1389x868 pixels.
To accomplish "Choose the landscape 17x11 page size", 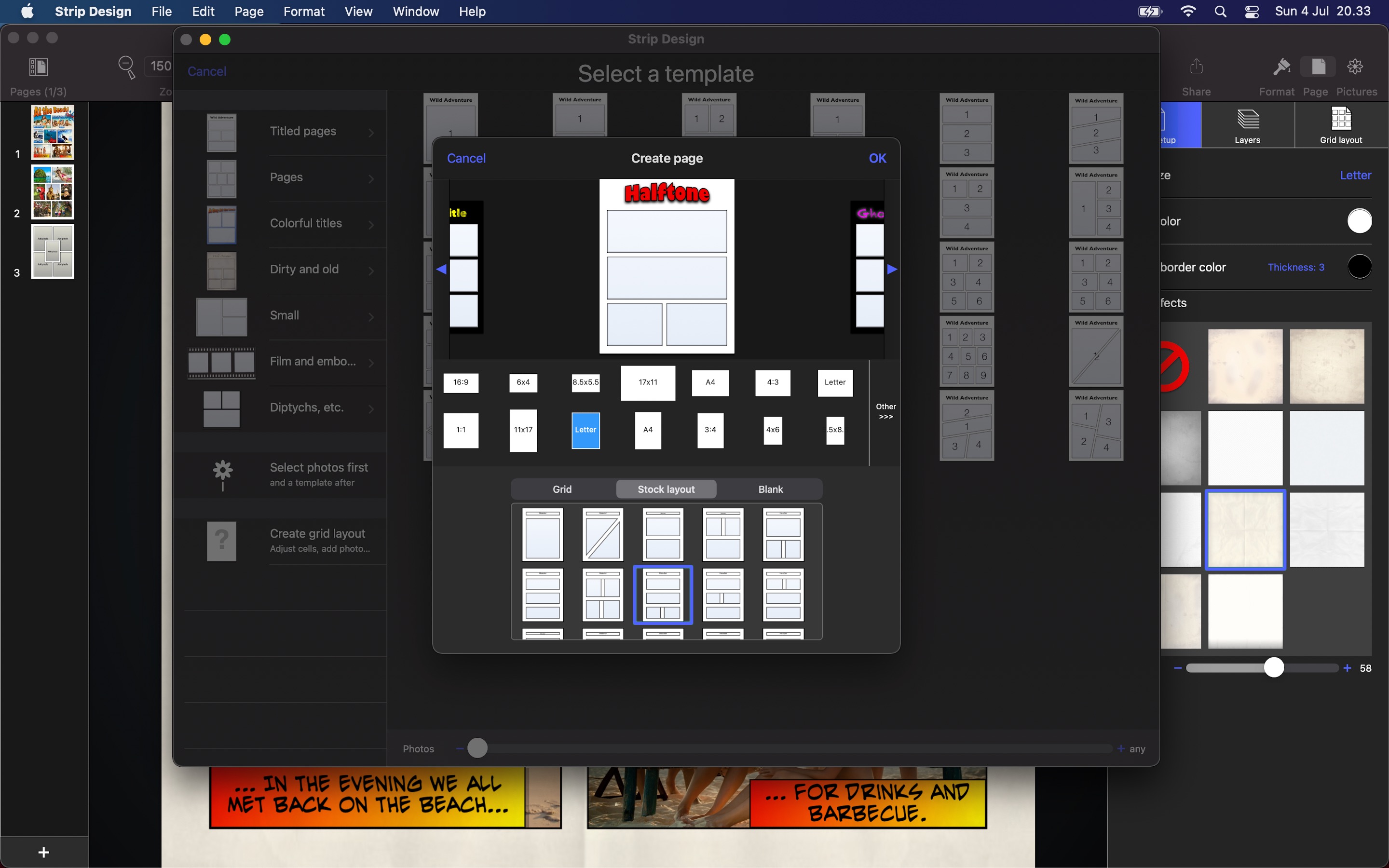I will coord(647,382).
